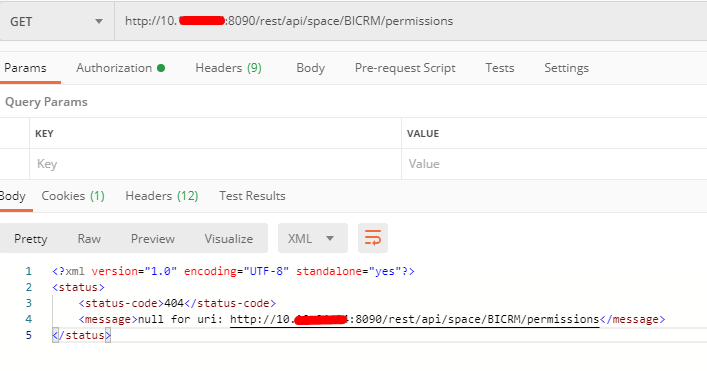The height and width of the screenshot is (371, 707).
Task: Switch to the Params tab
Action: (x=25, y=68)
